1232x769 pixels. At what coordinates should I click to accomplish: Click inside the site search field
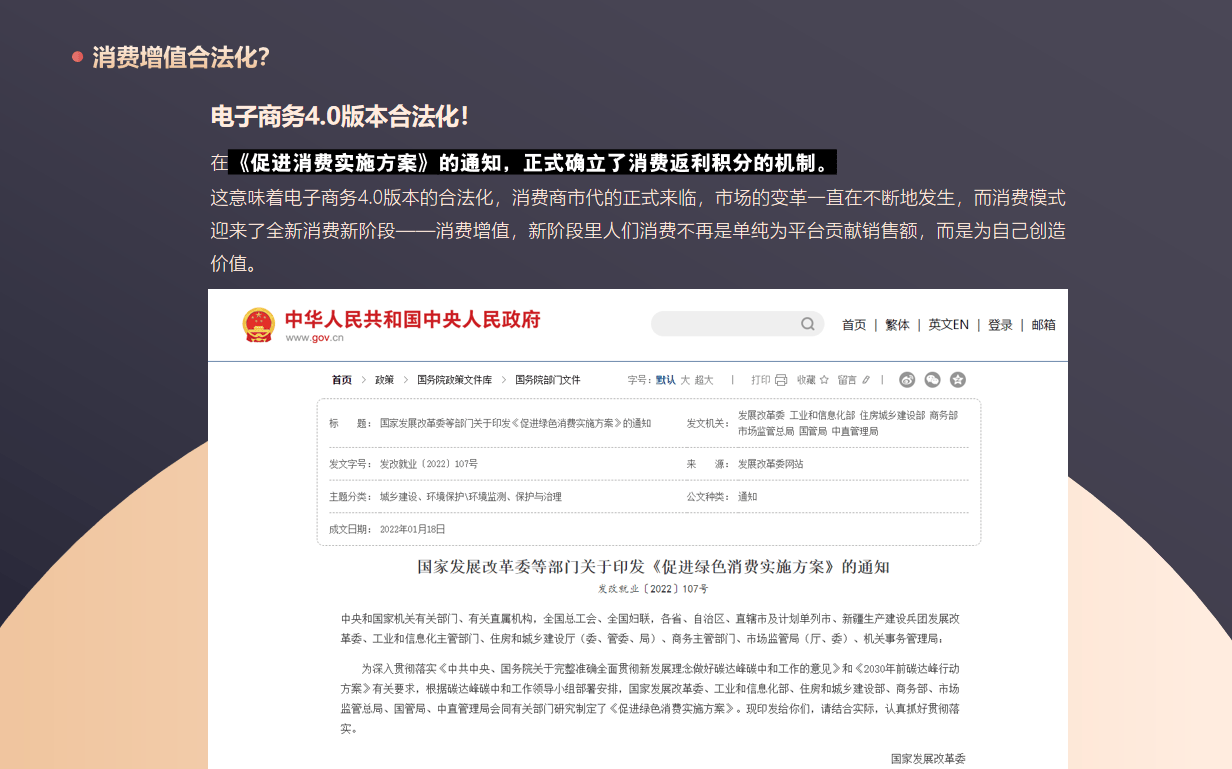pyautogui.click(x=737, y=324)
